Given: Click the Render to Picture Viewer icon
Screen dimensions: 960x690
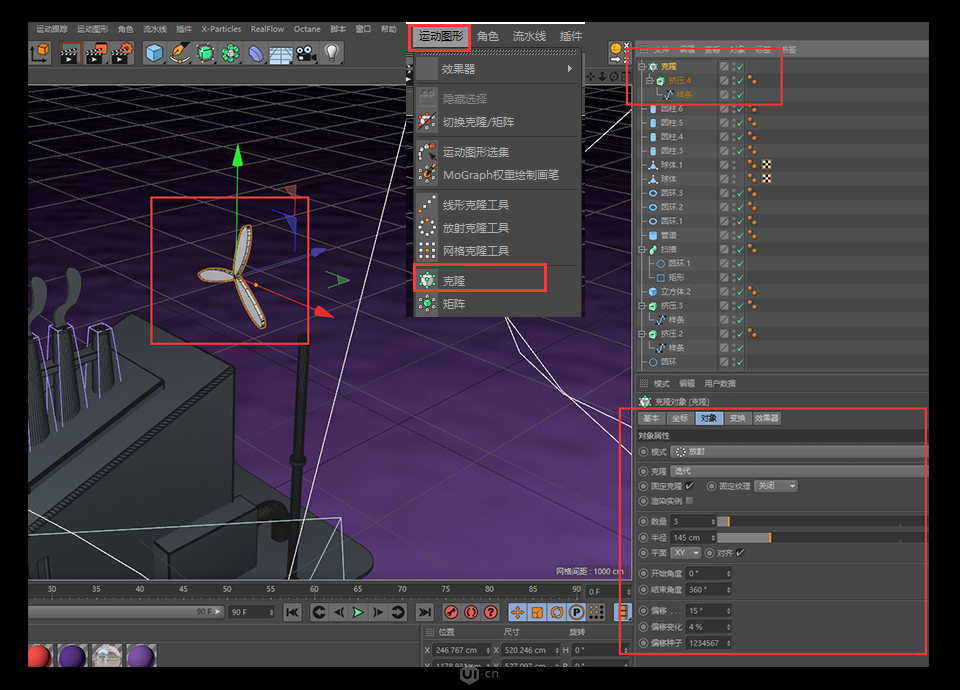Looking at the screenshot, I should (x=95, y=55).
